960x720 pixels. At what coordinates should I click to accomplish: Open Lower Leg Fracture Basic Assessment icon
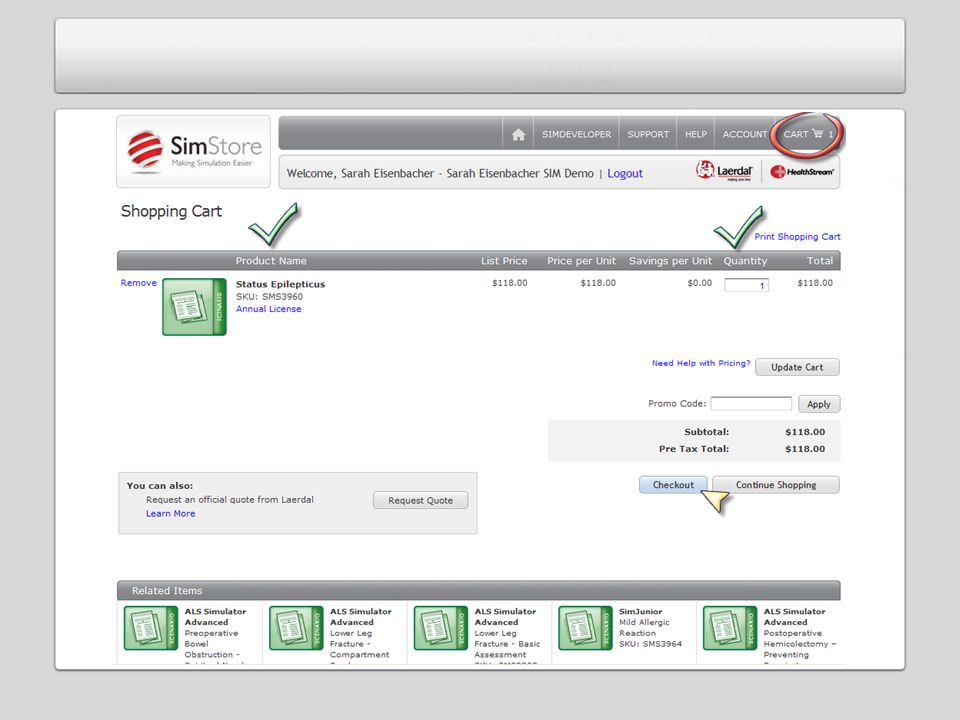[x=441, y=628]
